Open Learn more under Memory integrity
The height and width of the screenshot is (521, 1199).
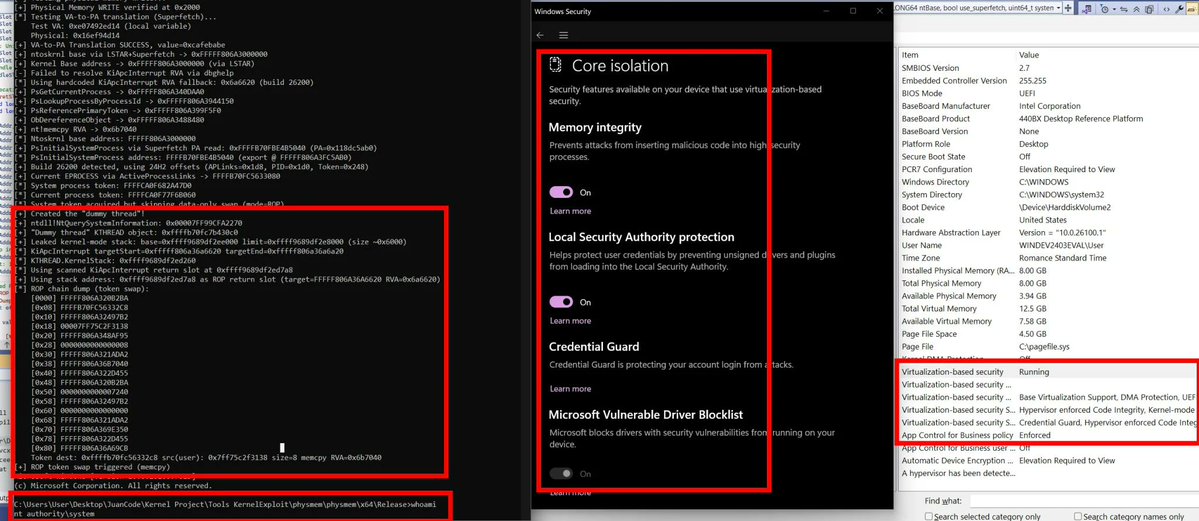(x=570, y=211)
